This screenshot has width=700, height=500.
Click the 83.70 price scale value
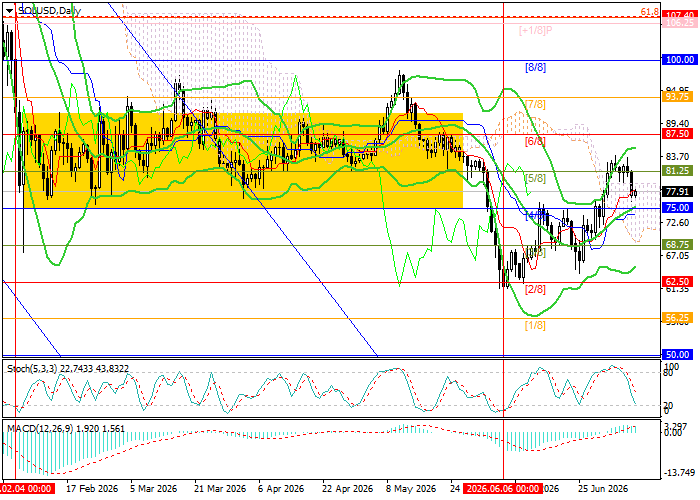(677, 157)
